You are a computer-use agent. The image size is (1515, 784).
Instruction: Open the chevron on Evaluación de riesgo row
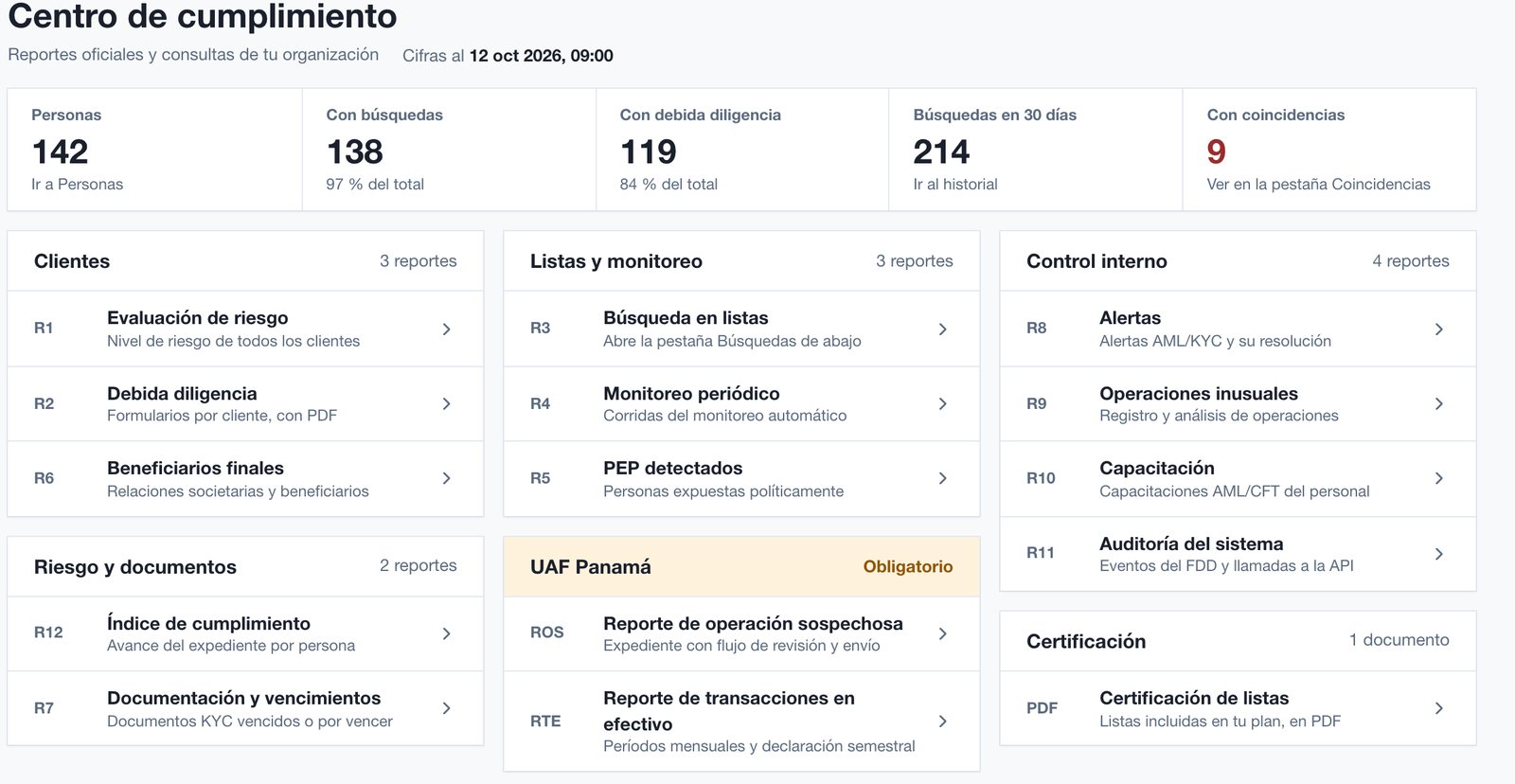[x=447, y=329]
